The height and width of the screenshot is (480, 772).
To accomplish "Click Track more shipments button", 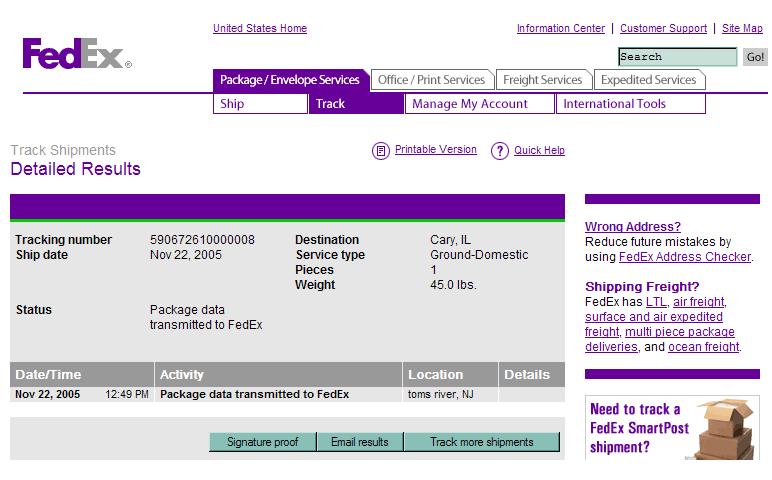I will 481,442.
